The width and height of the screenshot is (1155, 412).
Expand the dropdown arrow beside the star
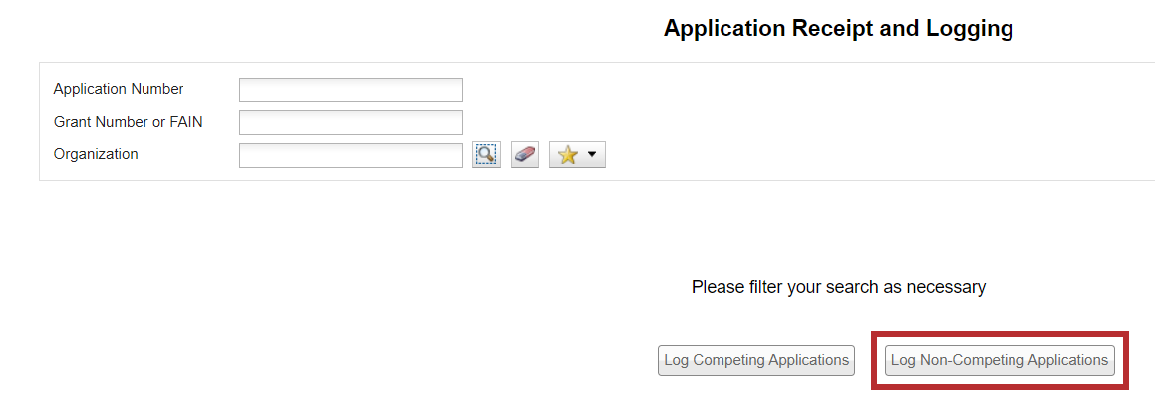coord(592,155)
